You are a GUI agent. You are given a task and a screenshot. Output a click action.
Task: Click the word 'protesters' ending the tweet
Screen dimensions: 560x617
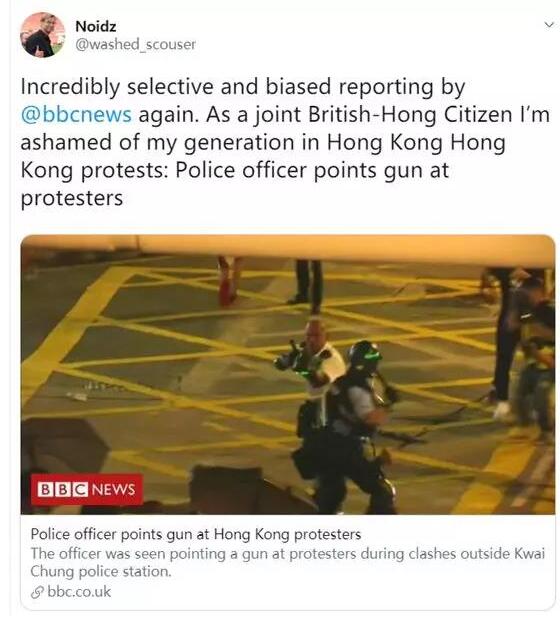[x=72, y=198]
